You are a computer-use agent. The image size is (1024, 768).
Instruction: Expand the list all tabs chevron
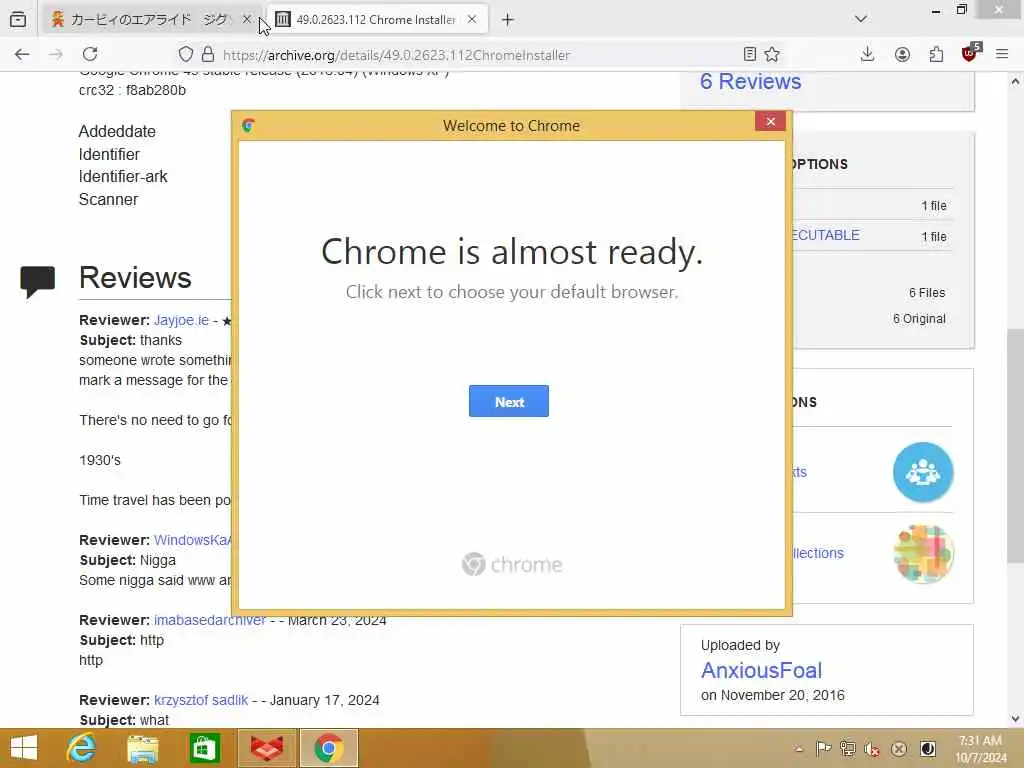[861, 19]
